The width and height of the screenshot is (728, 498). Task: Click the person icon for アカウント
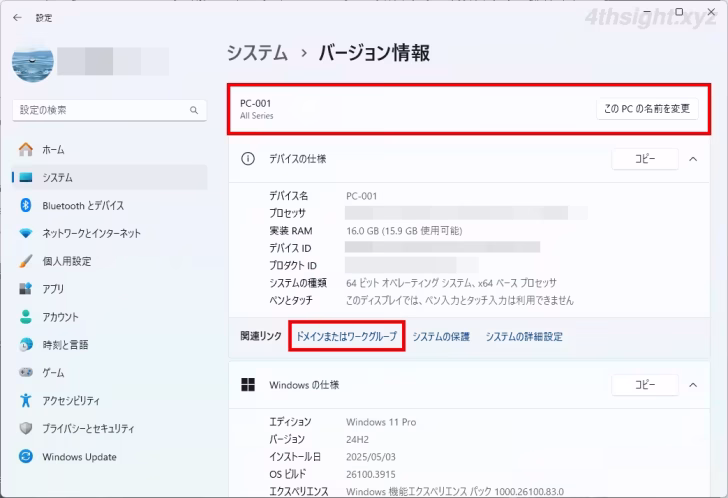[x=26, y=317]
